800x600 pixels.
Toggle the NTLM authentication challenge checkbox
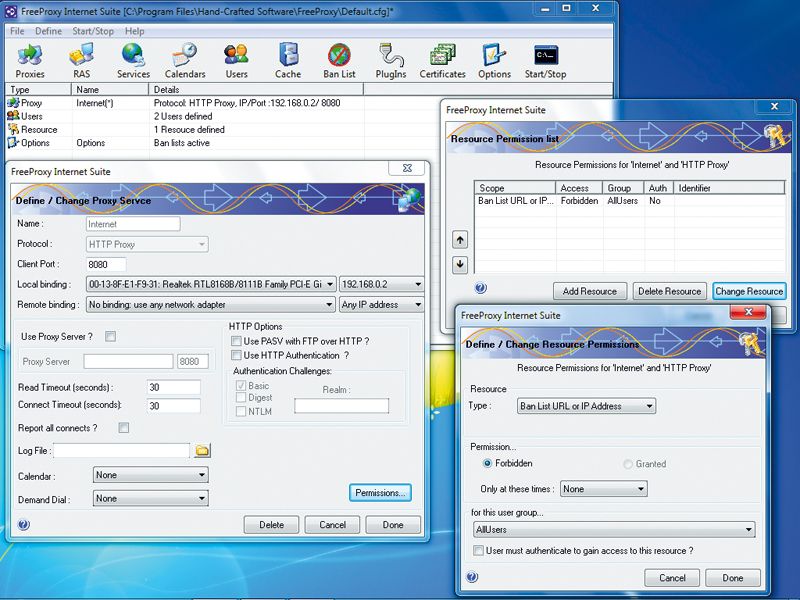coord(241,411)
